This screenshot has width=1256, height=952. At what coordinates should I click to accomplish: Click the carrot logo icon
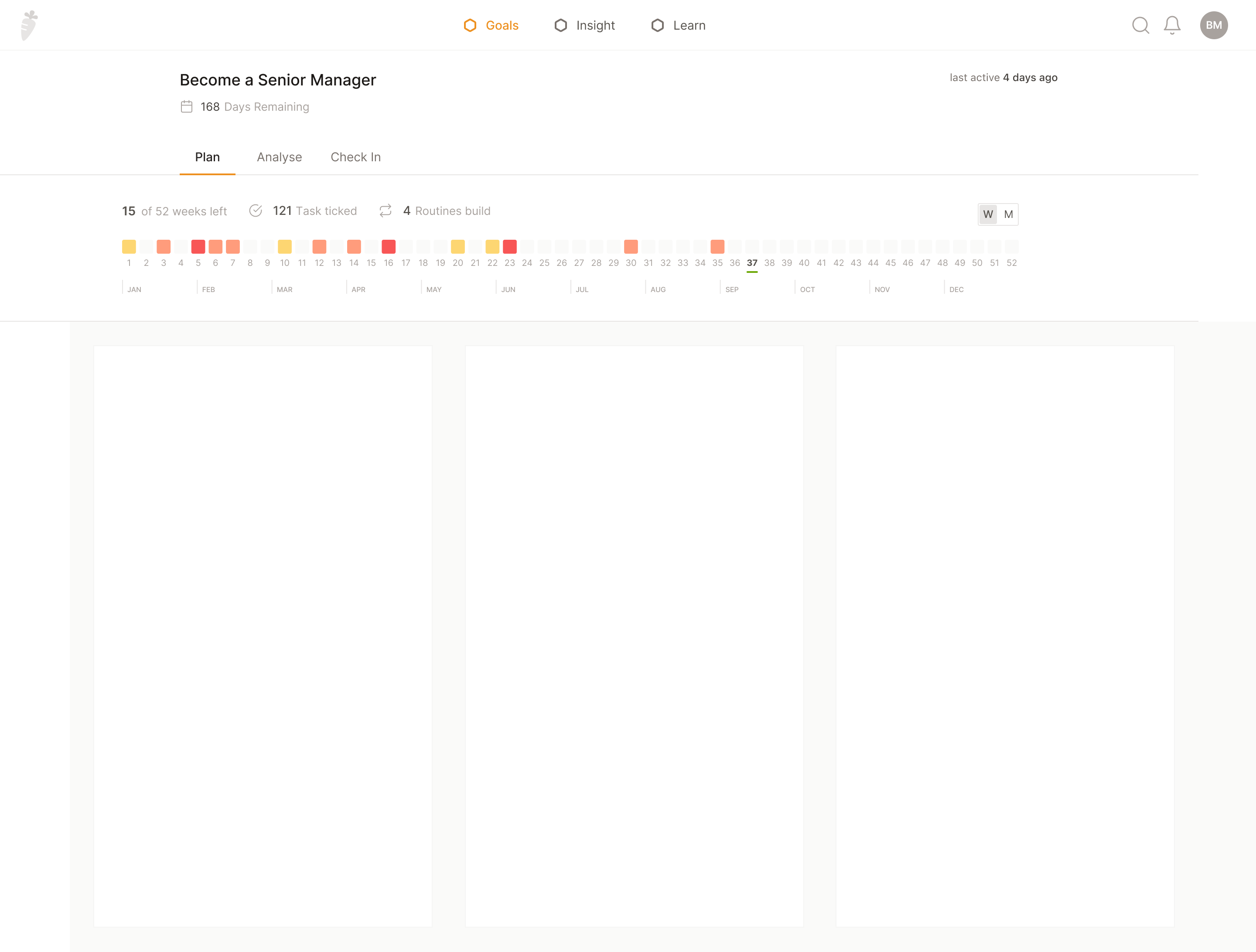click(29, 26)
